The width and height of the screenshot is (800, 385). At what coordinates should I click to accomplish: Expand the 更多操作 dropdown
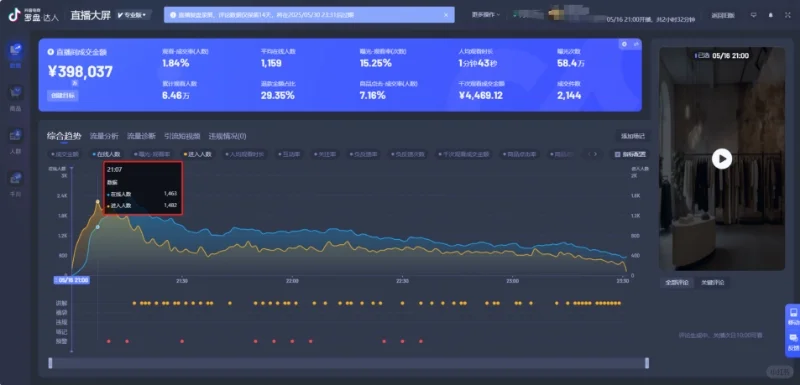pos(486,15)
